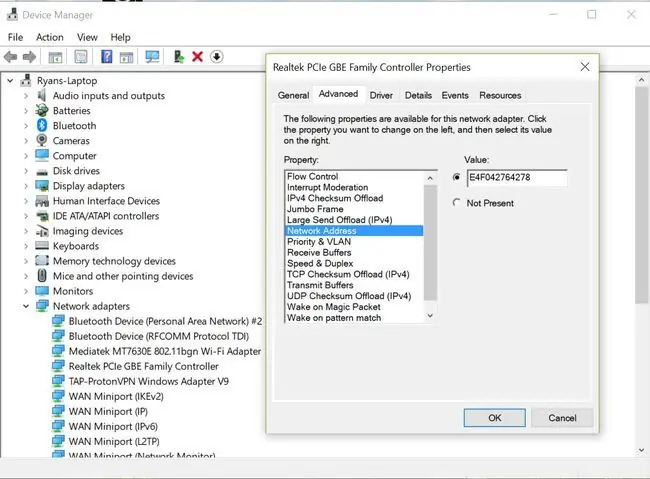Open the File menu
Image resolution: width=650 pixels, height=479 pixels.
[x=15, y=37]
